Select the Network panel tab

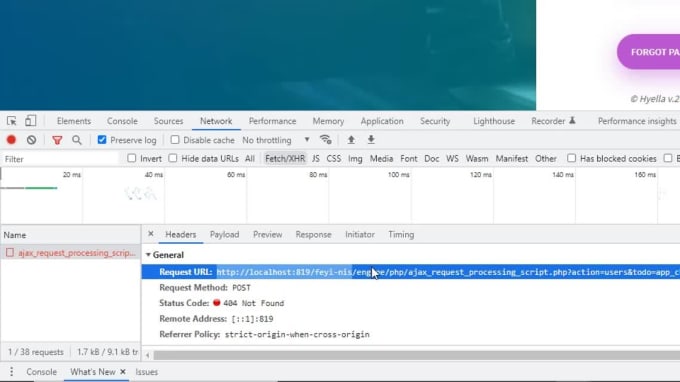[x=216, y=121]
